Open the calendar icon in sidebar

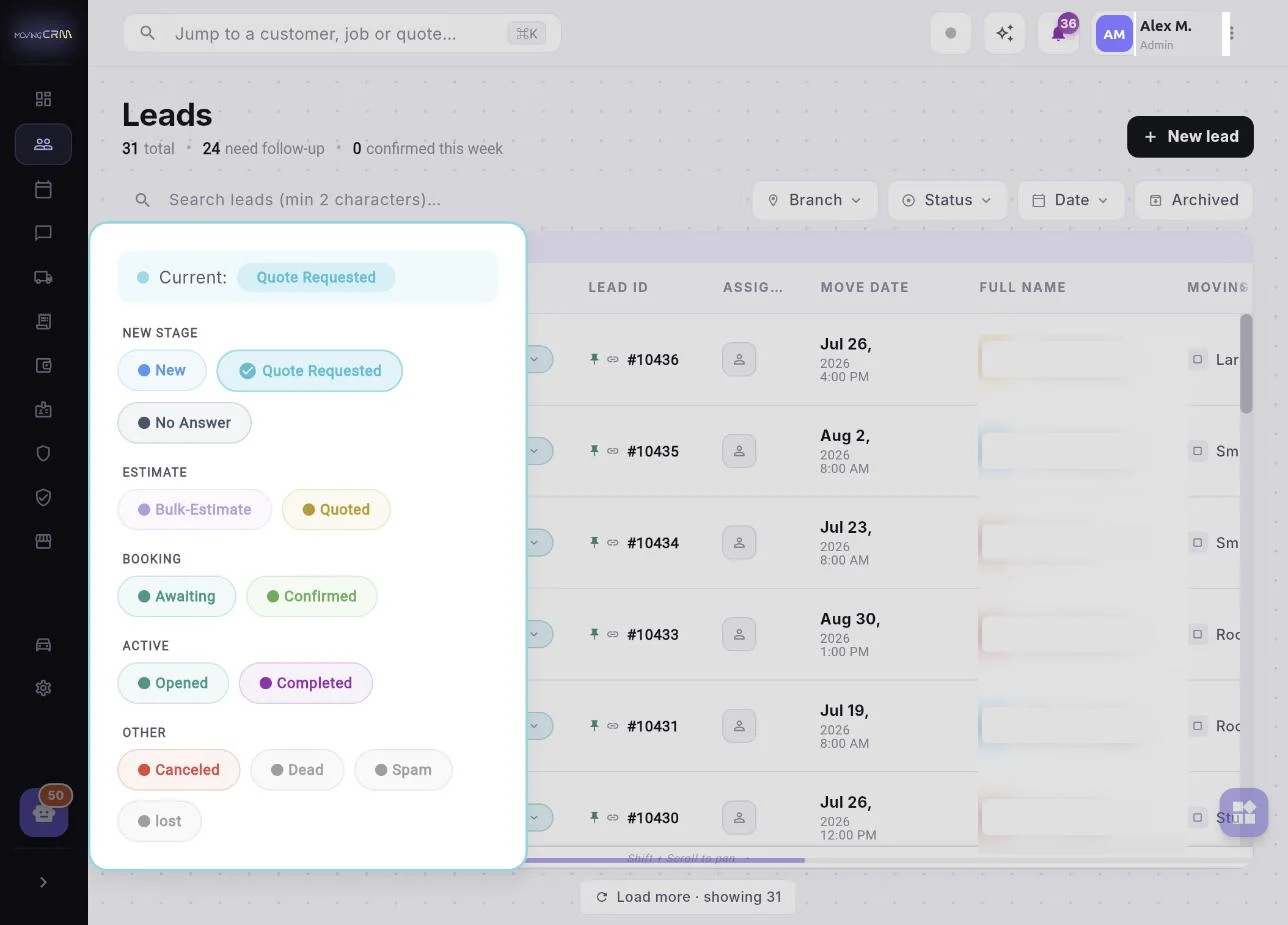[x=43, y=189]
